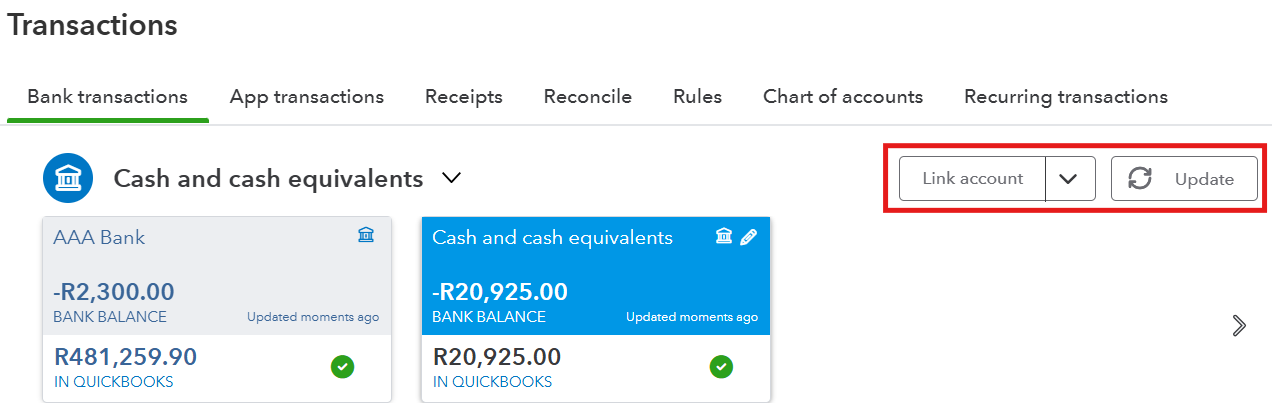Screen dimensions: 1272x403
Task: Select the Bank transactions tab
Action: pyautogui.click(x=108, y=97)
